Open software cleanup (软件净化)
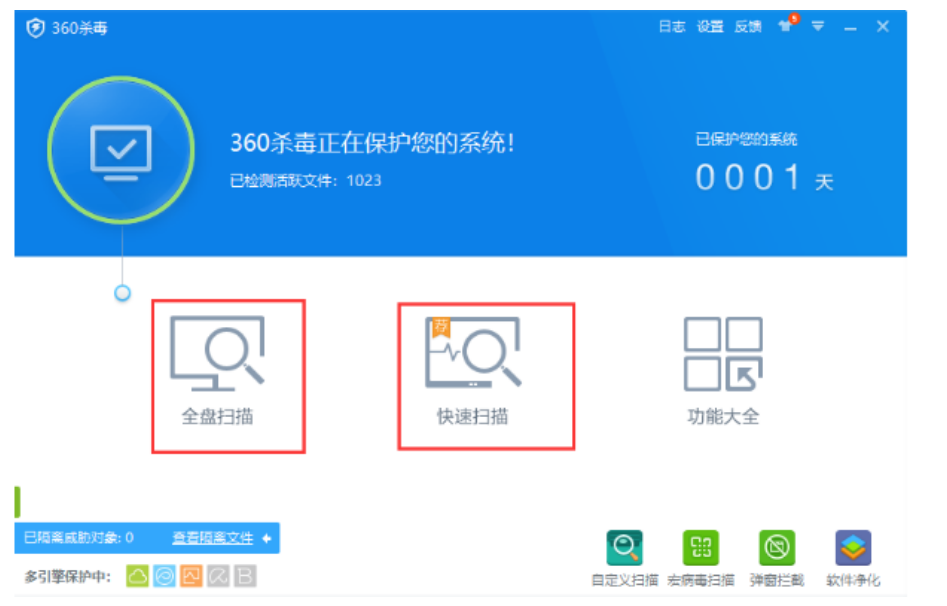The width and height of the screenshot is (947, 606). (853, 557)
